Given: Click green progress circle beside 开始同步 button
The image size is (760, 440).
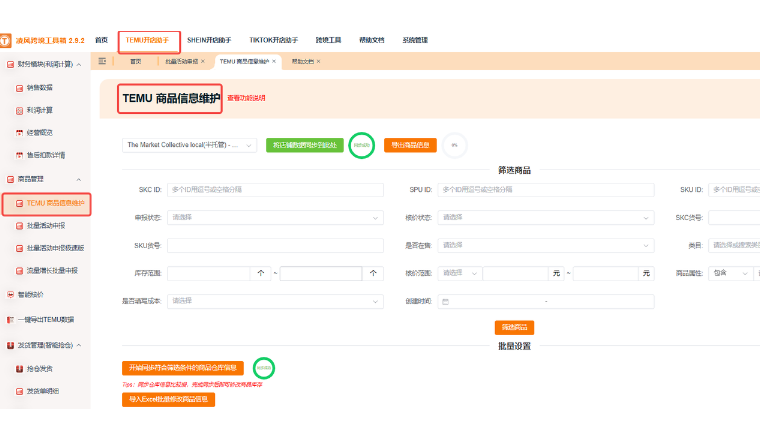Looking at the screenshot, I should tap(264, 368).
